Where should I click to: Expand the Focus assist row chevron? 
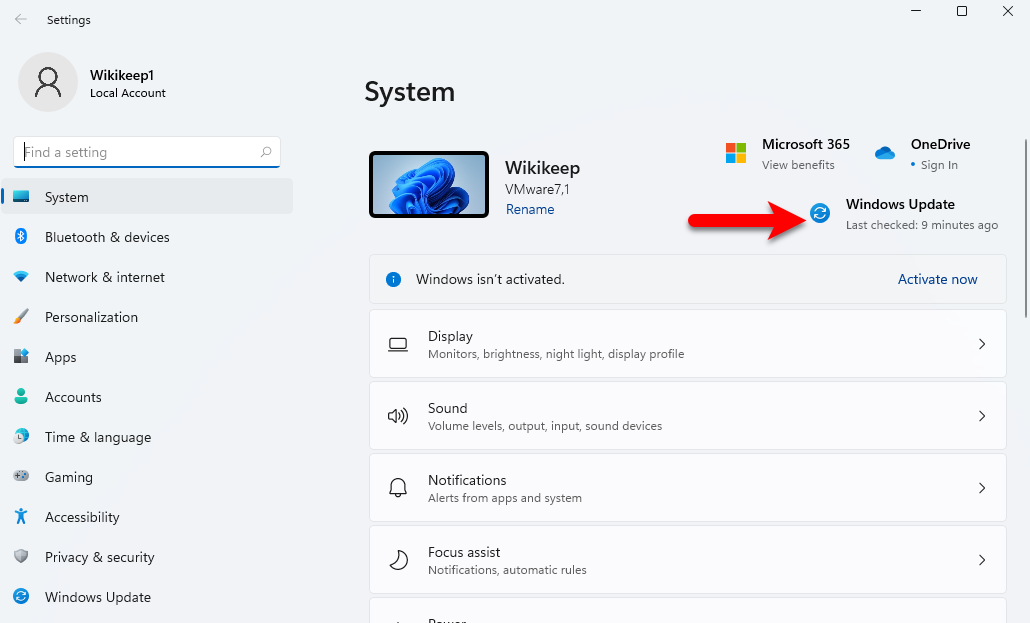pos(982,560)
